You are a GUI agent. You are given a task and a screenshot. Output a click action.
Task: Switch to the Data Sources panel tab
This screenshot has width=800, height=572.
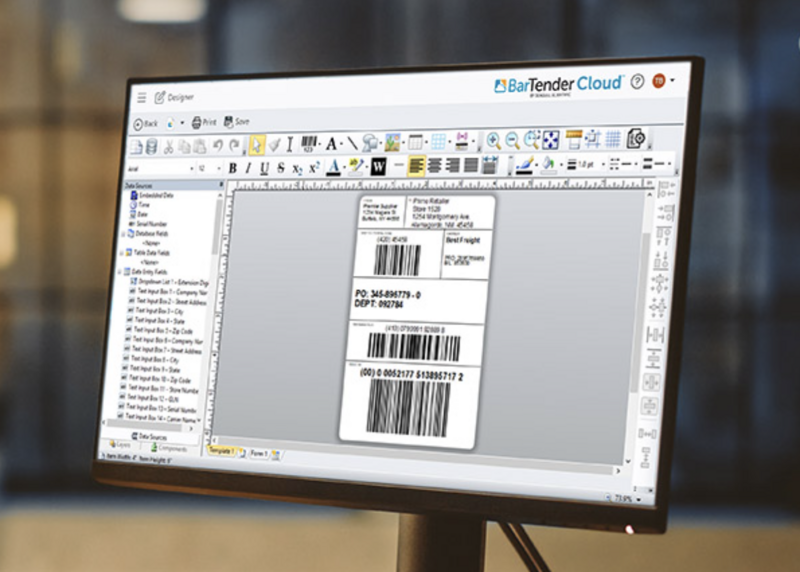pos(149,437)
